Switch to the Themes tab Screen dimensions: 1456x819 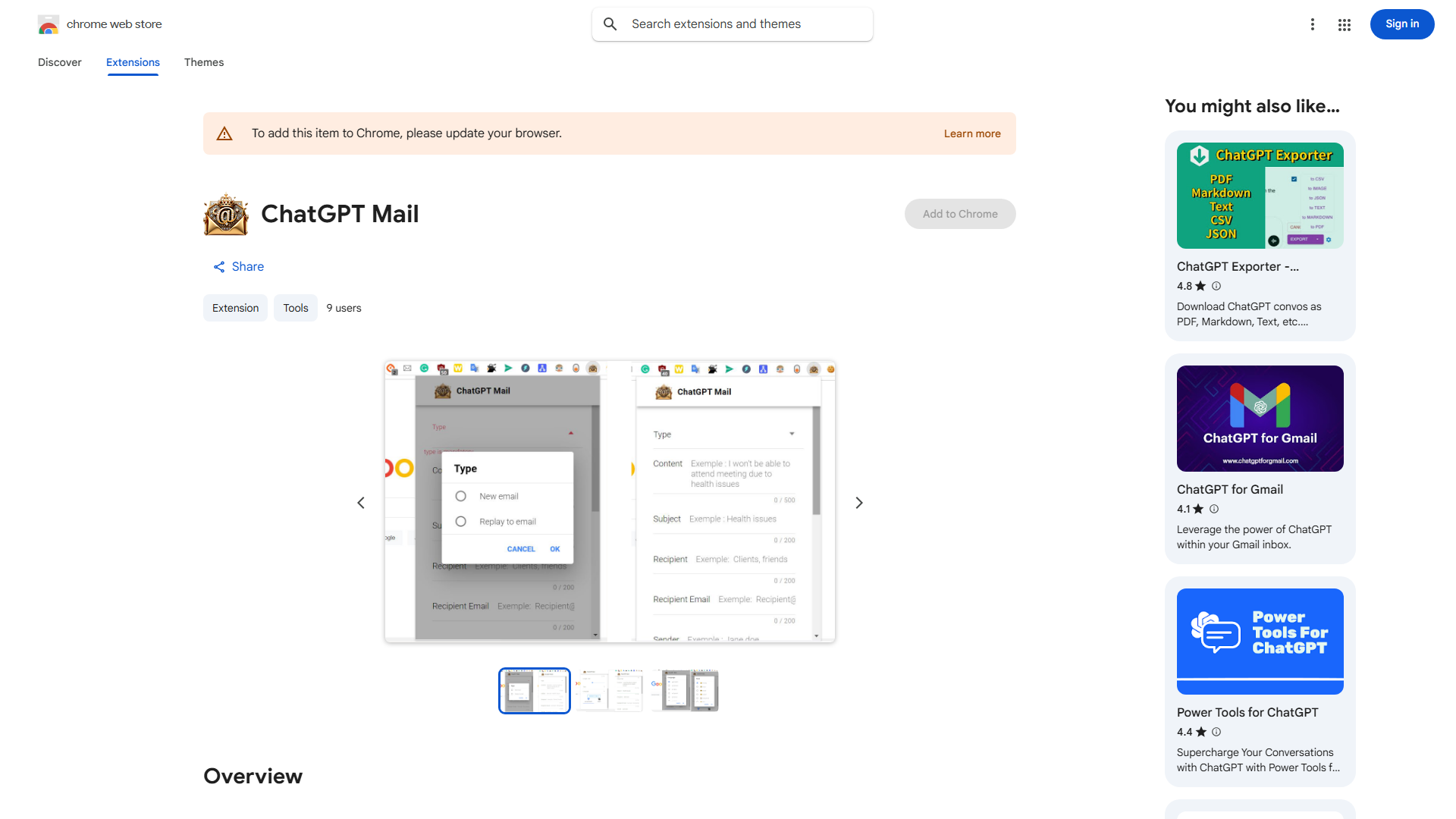(x=203, y=62)
